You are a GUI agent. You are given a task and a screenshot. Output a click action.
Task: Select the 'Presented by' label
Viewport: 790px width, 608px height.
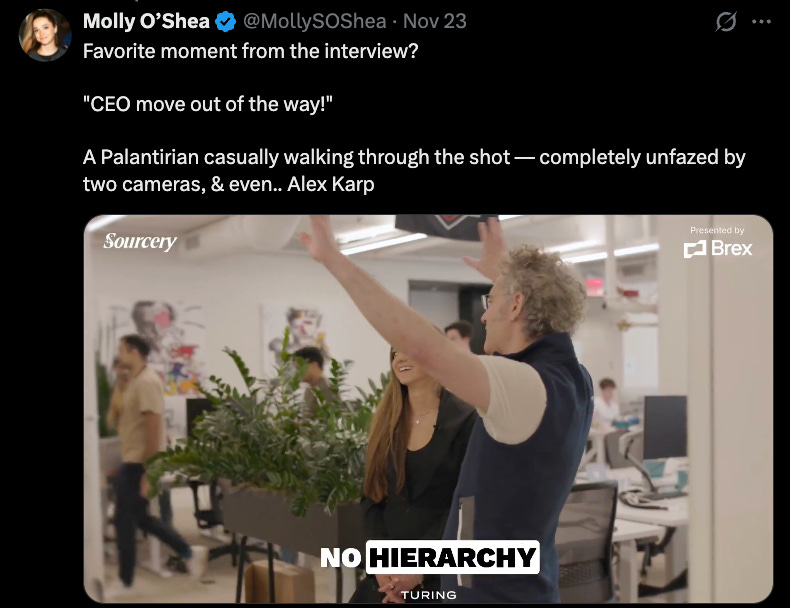click(x=717, y=230)
